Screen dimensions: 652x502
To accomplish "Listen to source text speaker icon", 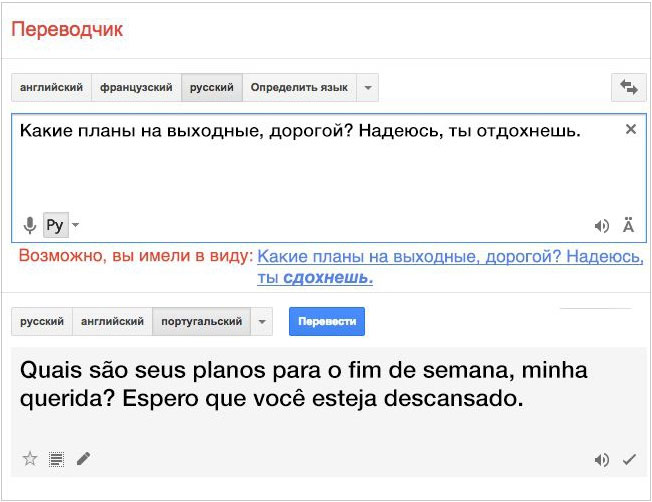I will [602, 226].
